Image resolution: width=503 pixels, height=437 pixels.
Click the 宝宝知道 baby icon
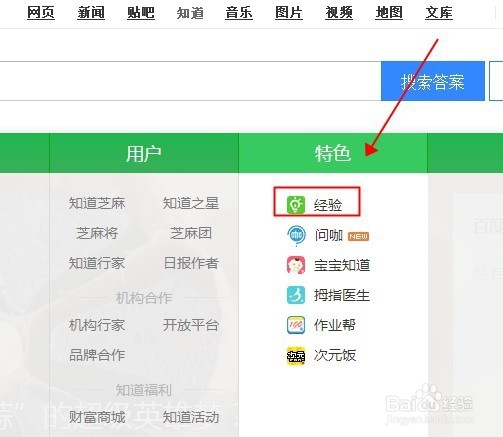(x=296, y=265)
